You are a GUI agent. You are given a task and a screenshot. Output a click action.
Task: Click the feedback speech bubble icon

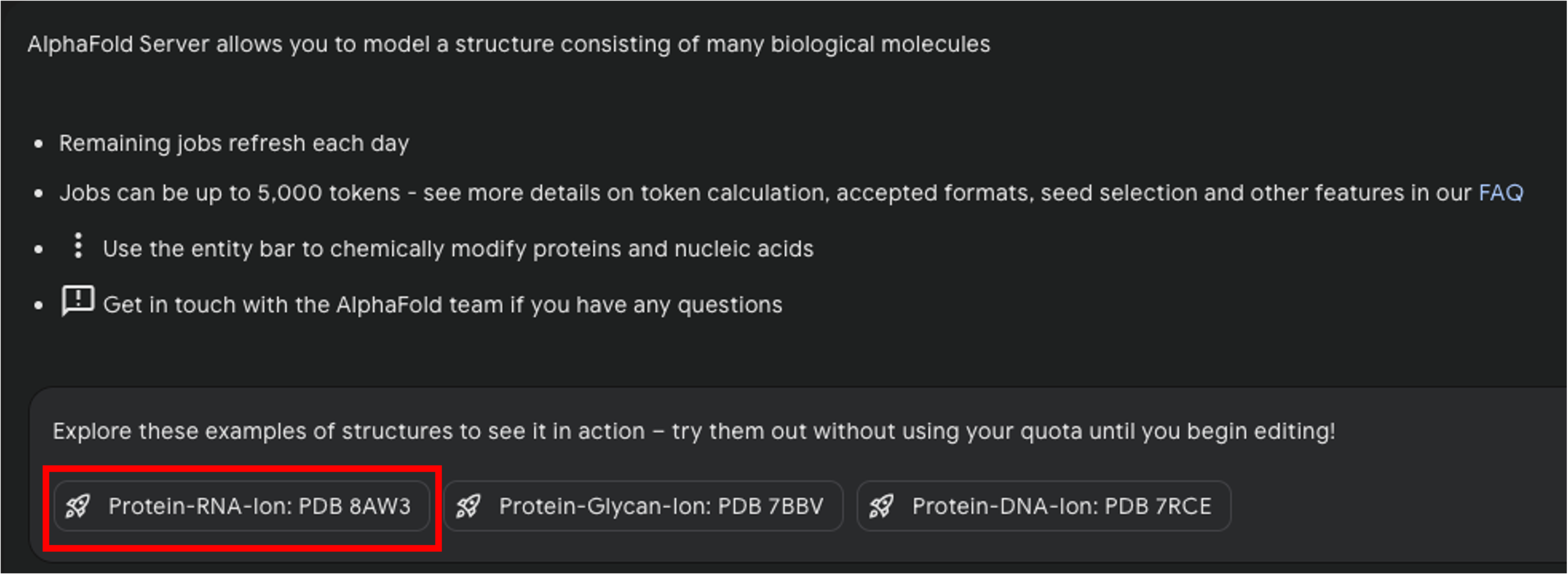click(x=78, y=300)
